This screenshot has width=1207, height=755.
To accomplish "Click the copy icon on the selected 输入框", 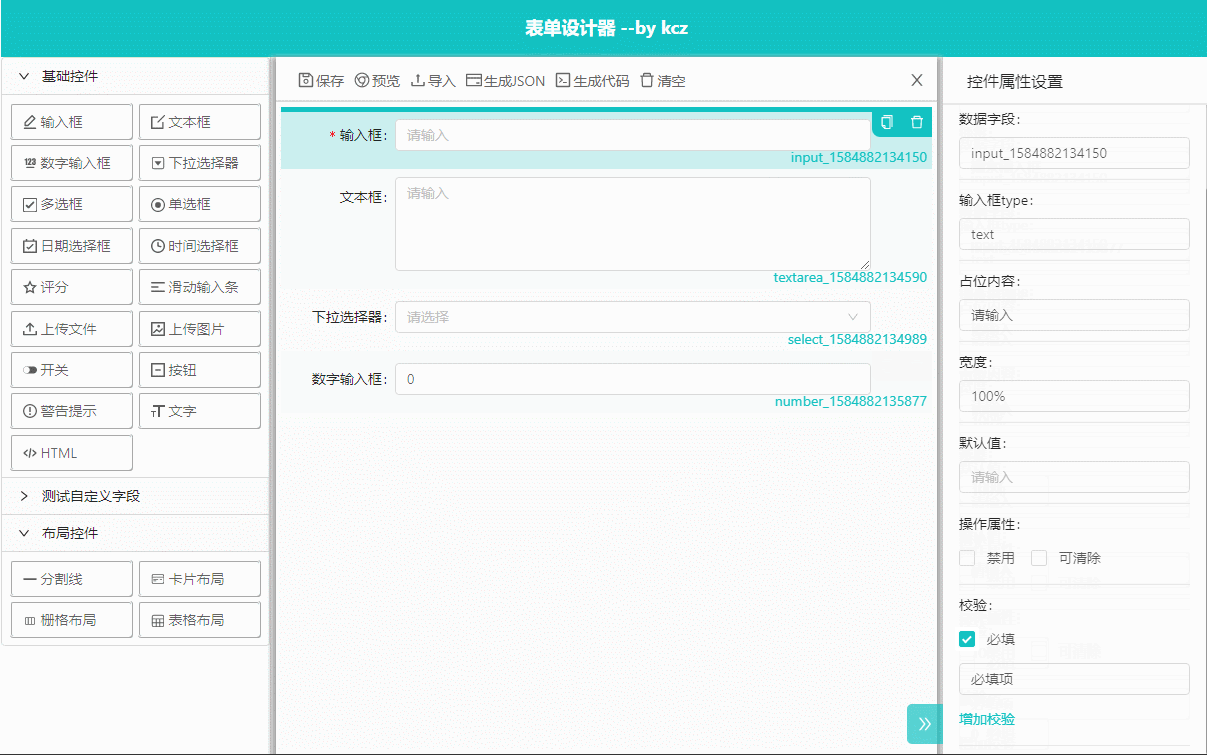I will 885,122.
